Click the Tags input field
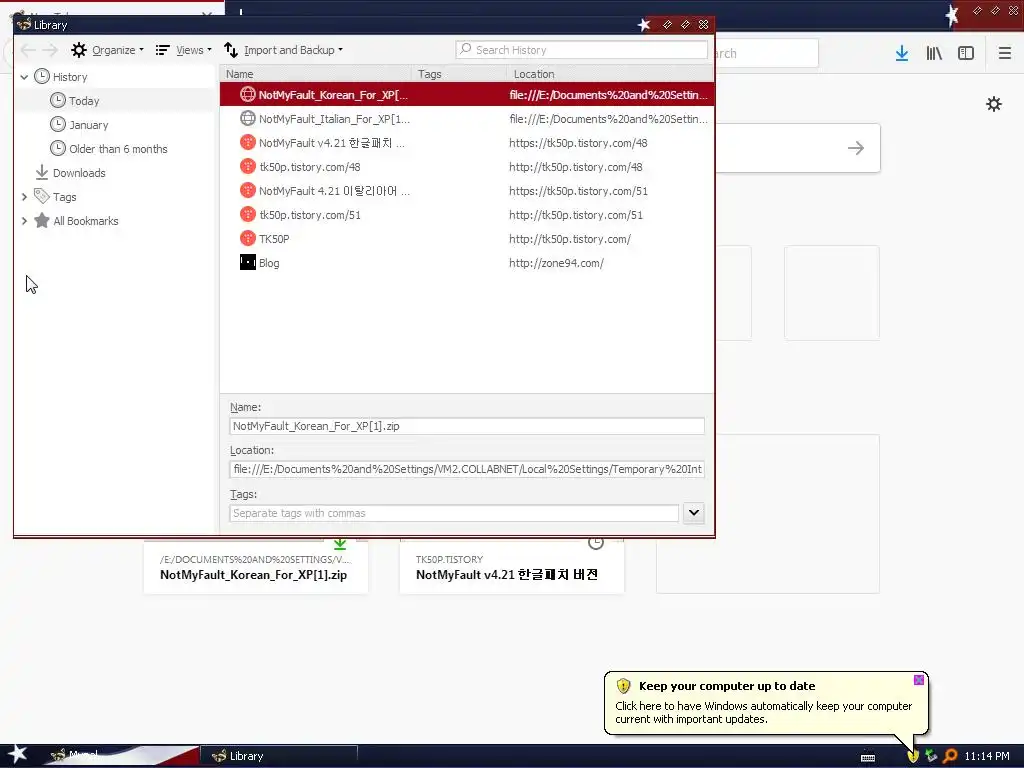 point(454,513)
